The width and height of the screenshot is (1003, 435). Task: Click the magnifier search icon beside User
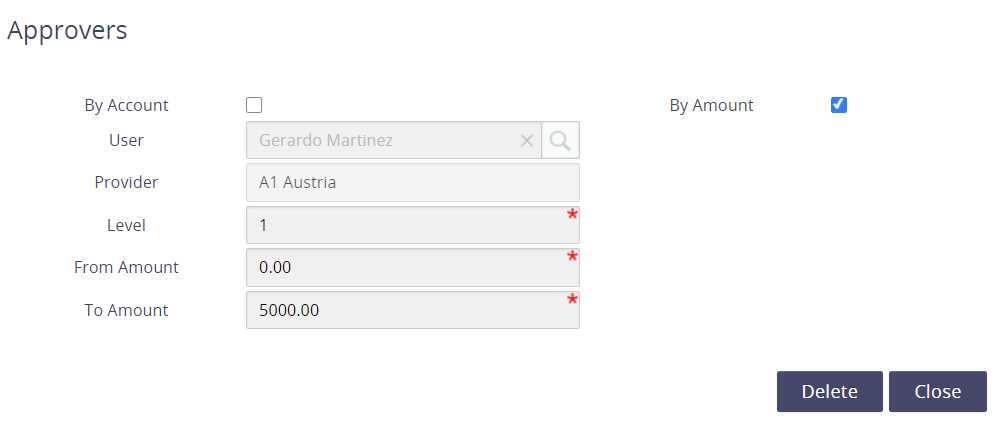pyautogui.click(x=560, y=141)
